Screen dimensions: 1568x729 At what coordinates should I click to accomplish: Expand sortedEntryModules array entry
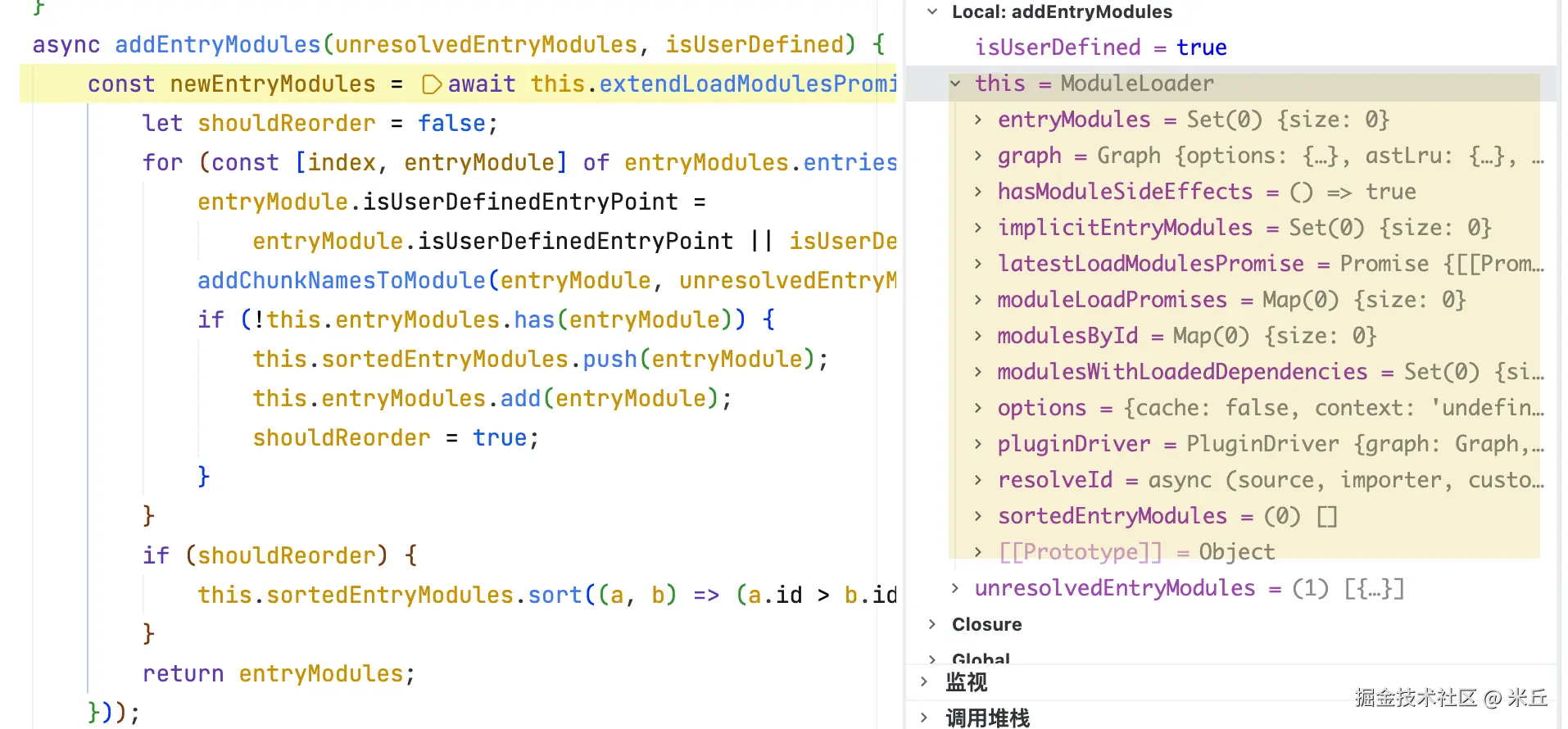(978, 516)
